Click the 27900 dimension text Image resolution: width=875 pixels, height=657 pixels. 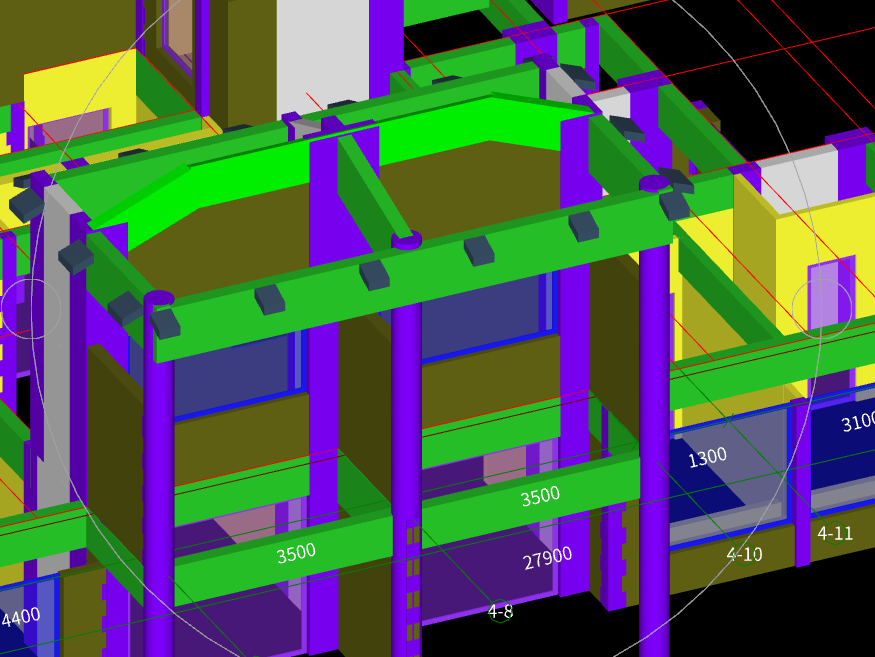(x=547, y=558)
